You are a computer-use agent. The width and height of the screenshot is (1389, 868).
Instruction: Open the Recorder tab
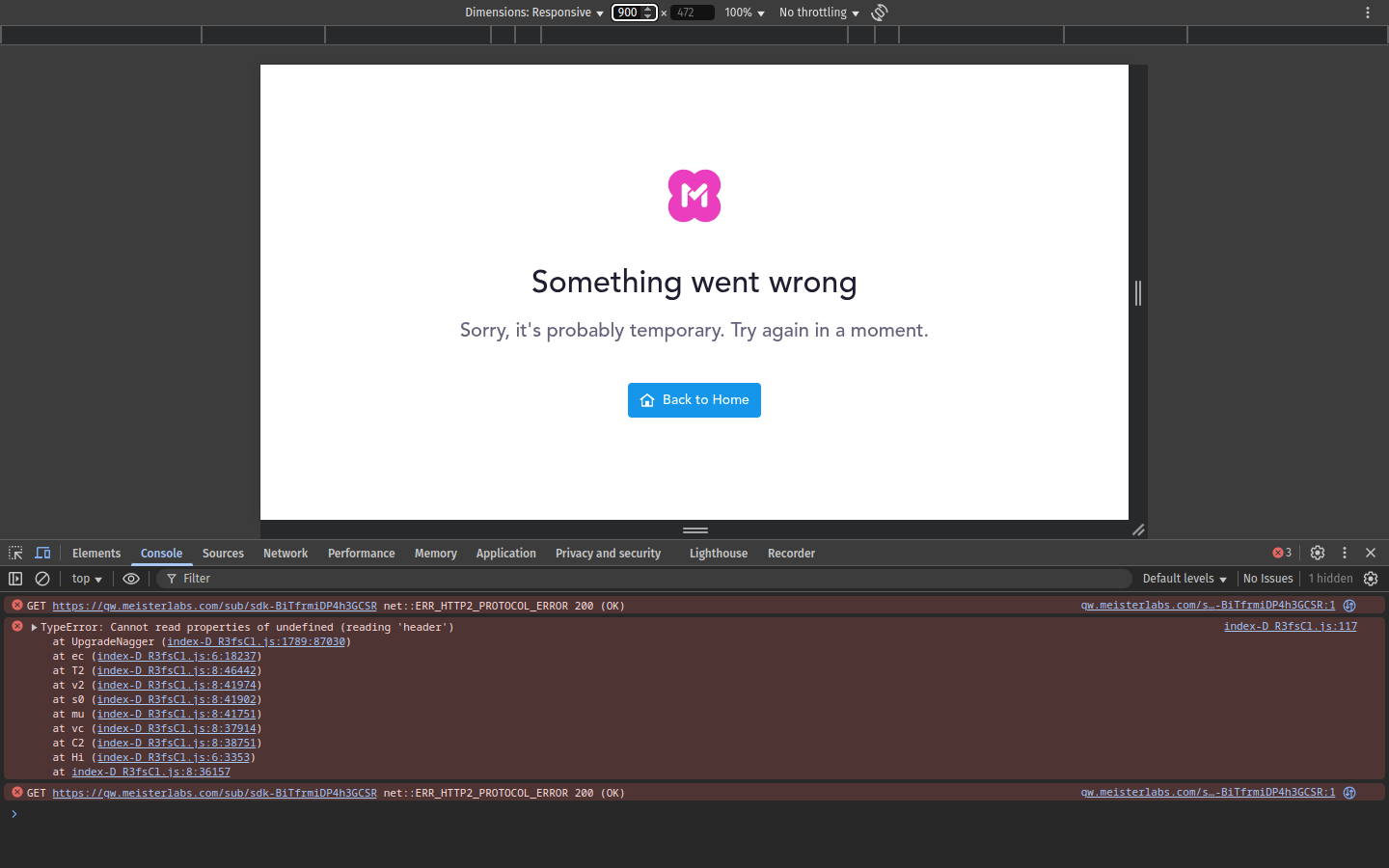pyautogui.click(x=791, y=553)
